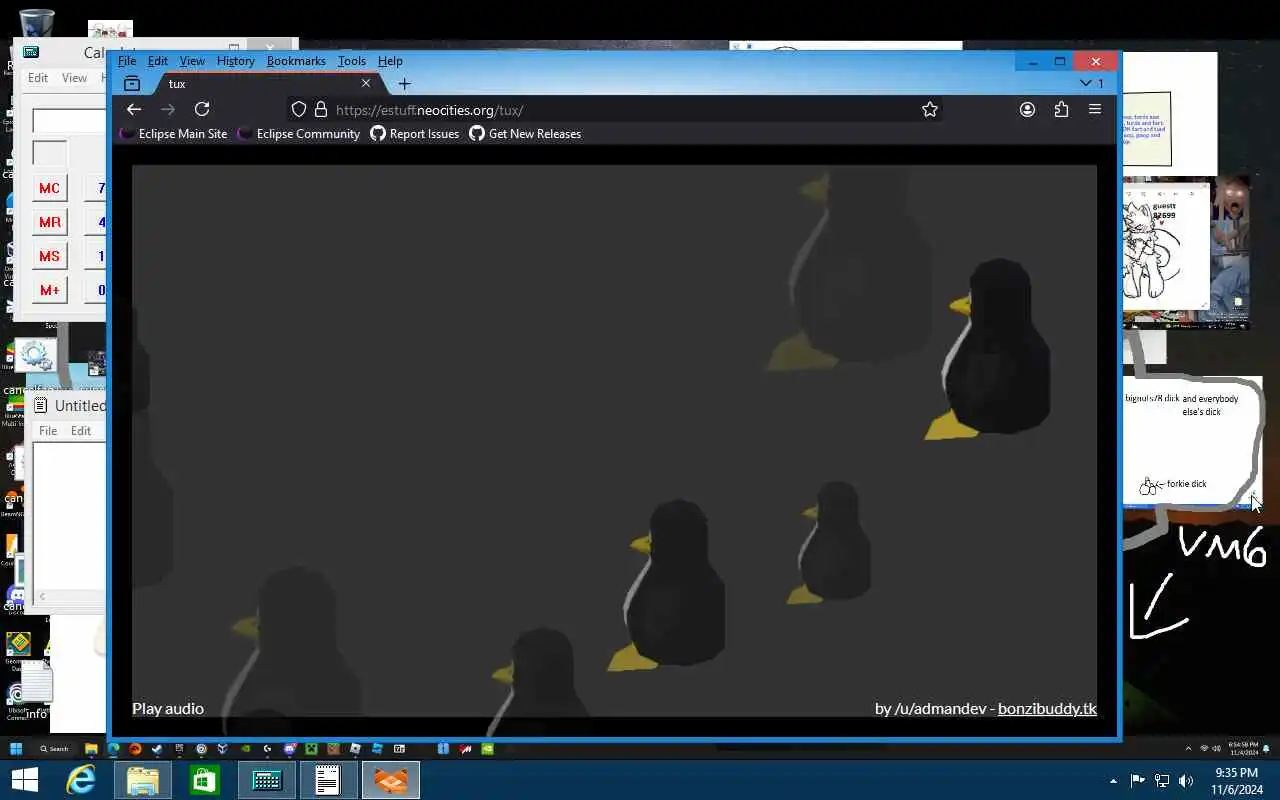This screenshot has height=800, width=1280.
Task: Open the Get New Releases bookmark
Action: (525, 134)
